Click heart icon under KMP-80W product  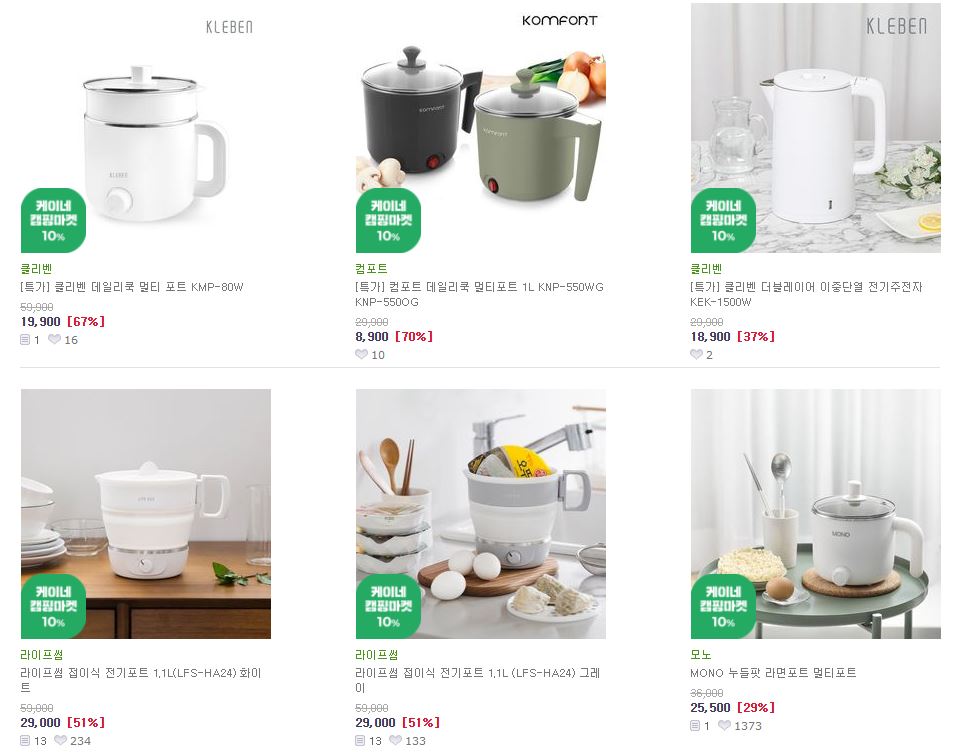54,339
